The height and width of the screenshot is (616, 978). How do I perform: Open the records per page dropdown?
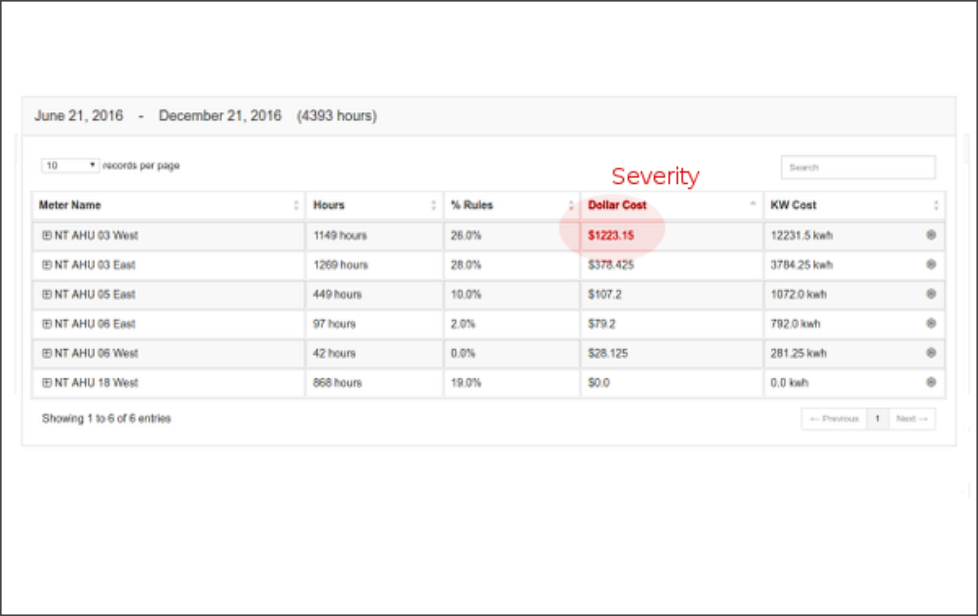(70, 166)
